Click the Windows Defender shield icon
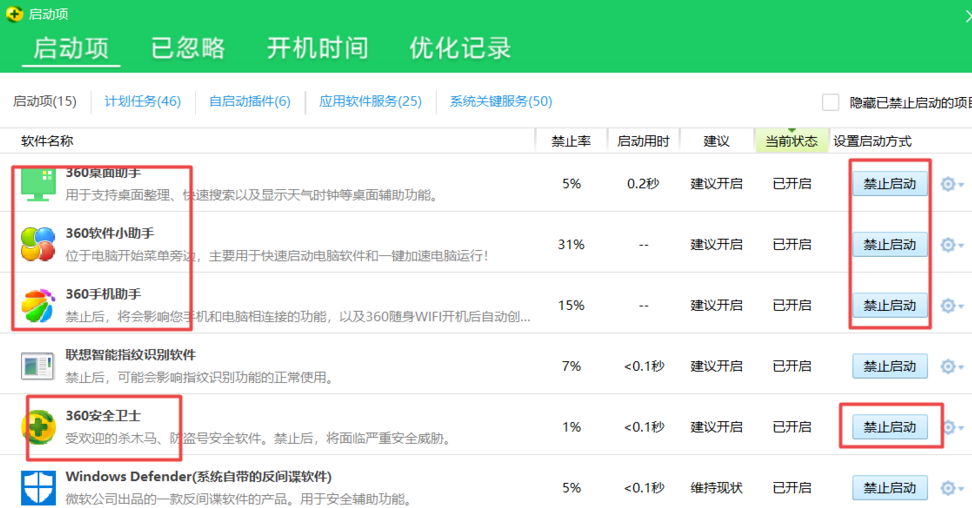The image size is (972, 508). pyautogui.click(x=38, y=488)
